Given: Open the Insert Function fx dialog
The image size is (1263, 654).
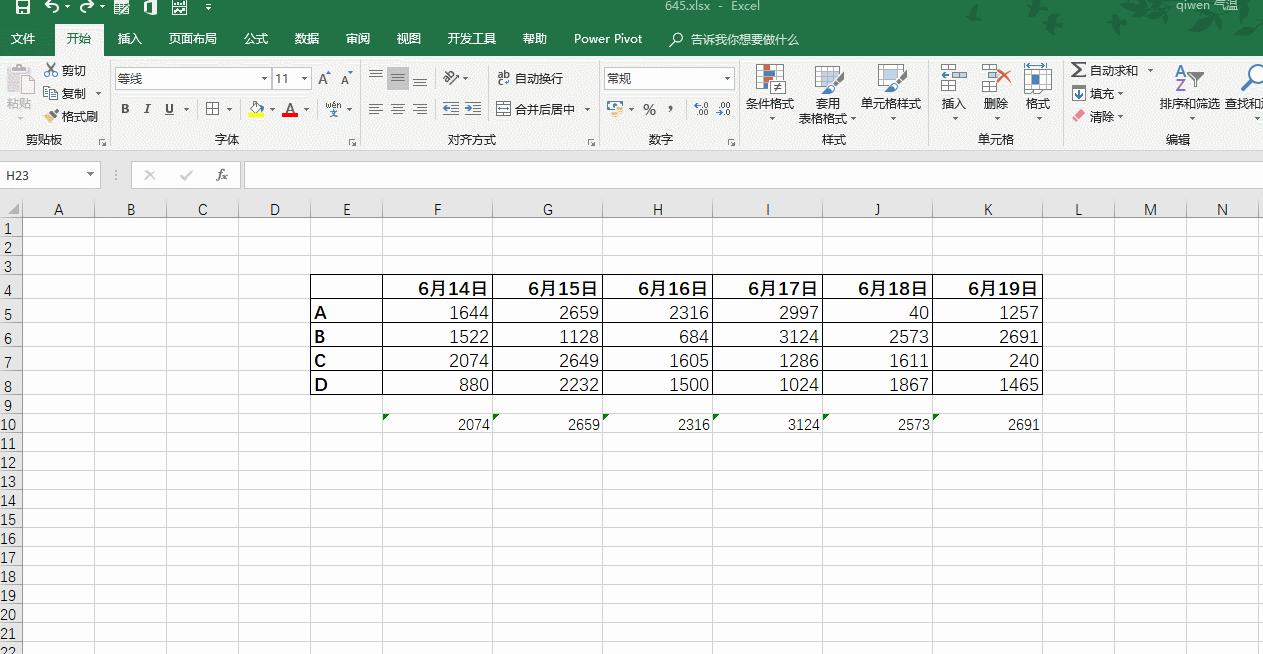Looking at the screenshot, I should point(222,175).
